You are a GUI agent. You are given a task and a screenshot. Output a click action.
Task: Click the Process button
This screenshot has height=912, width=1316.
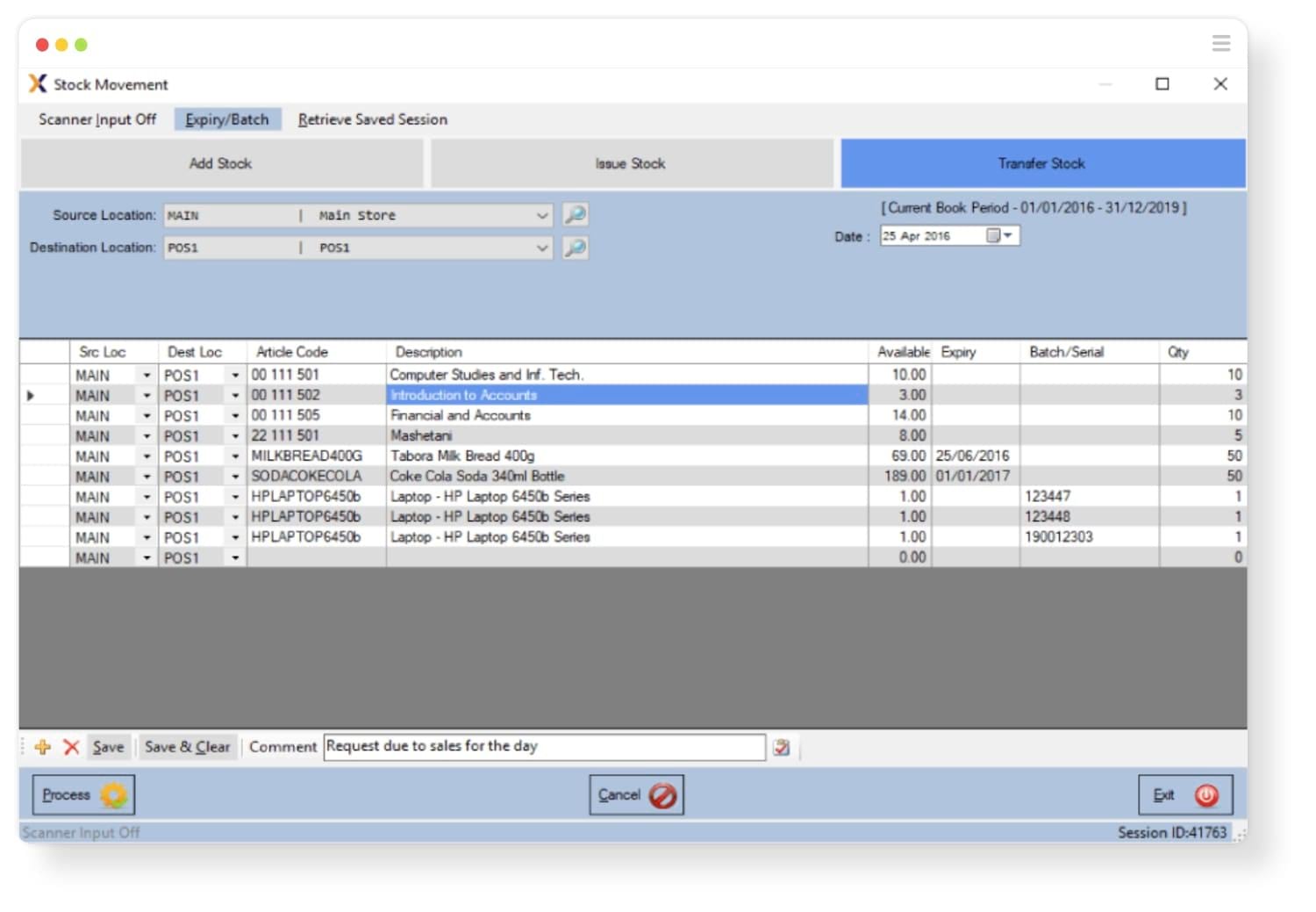pyautogui.click(x=83, y=795)
